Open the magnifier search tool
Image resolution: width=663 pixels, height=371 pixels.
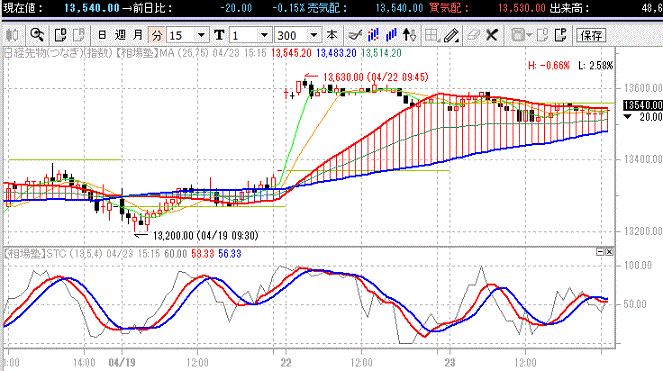pyautogui.click(x=37, y=35)
